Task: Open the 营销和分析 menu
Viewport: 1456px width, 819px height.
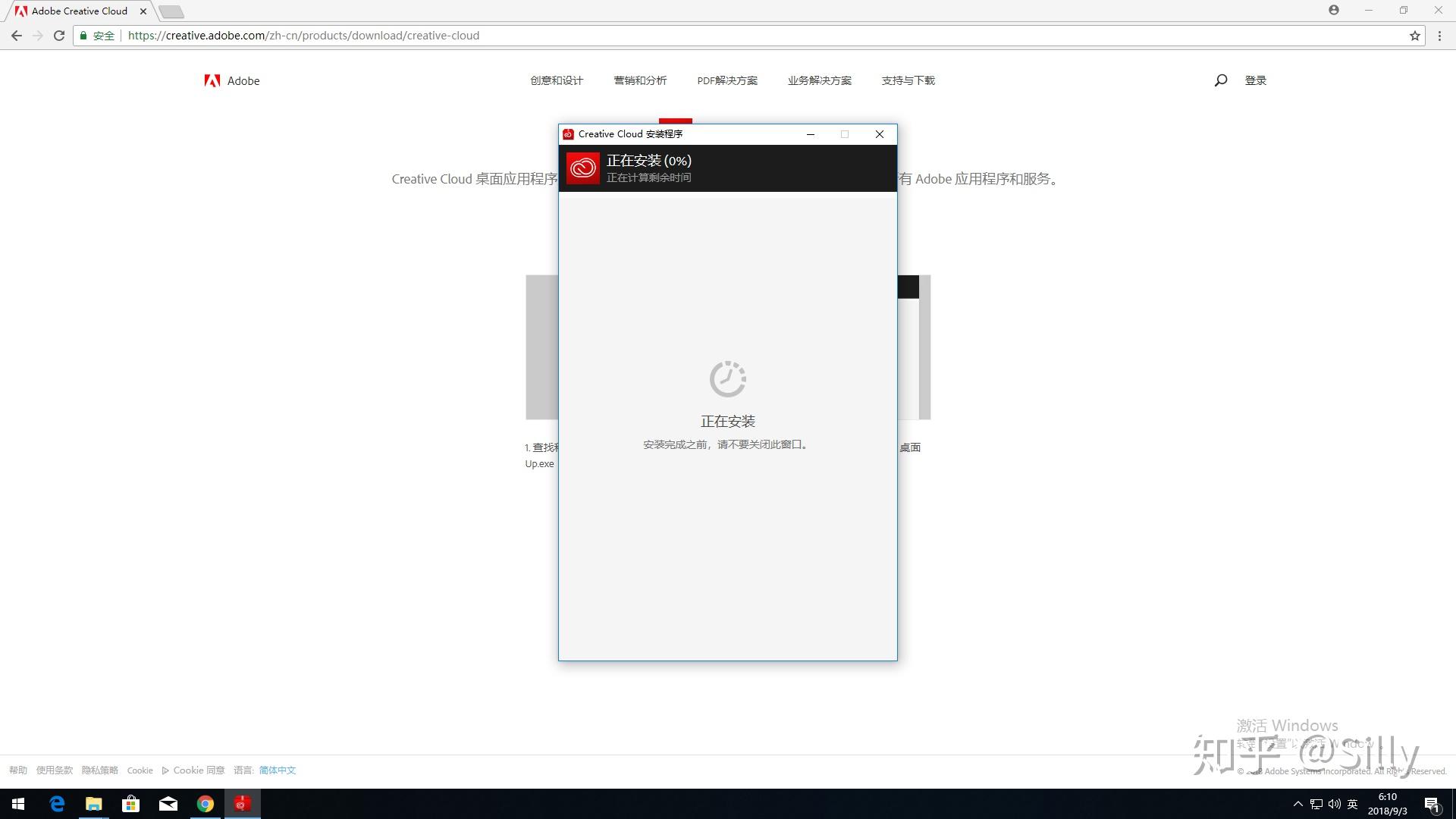Action: (640, 80)
